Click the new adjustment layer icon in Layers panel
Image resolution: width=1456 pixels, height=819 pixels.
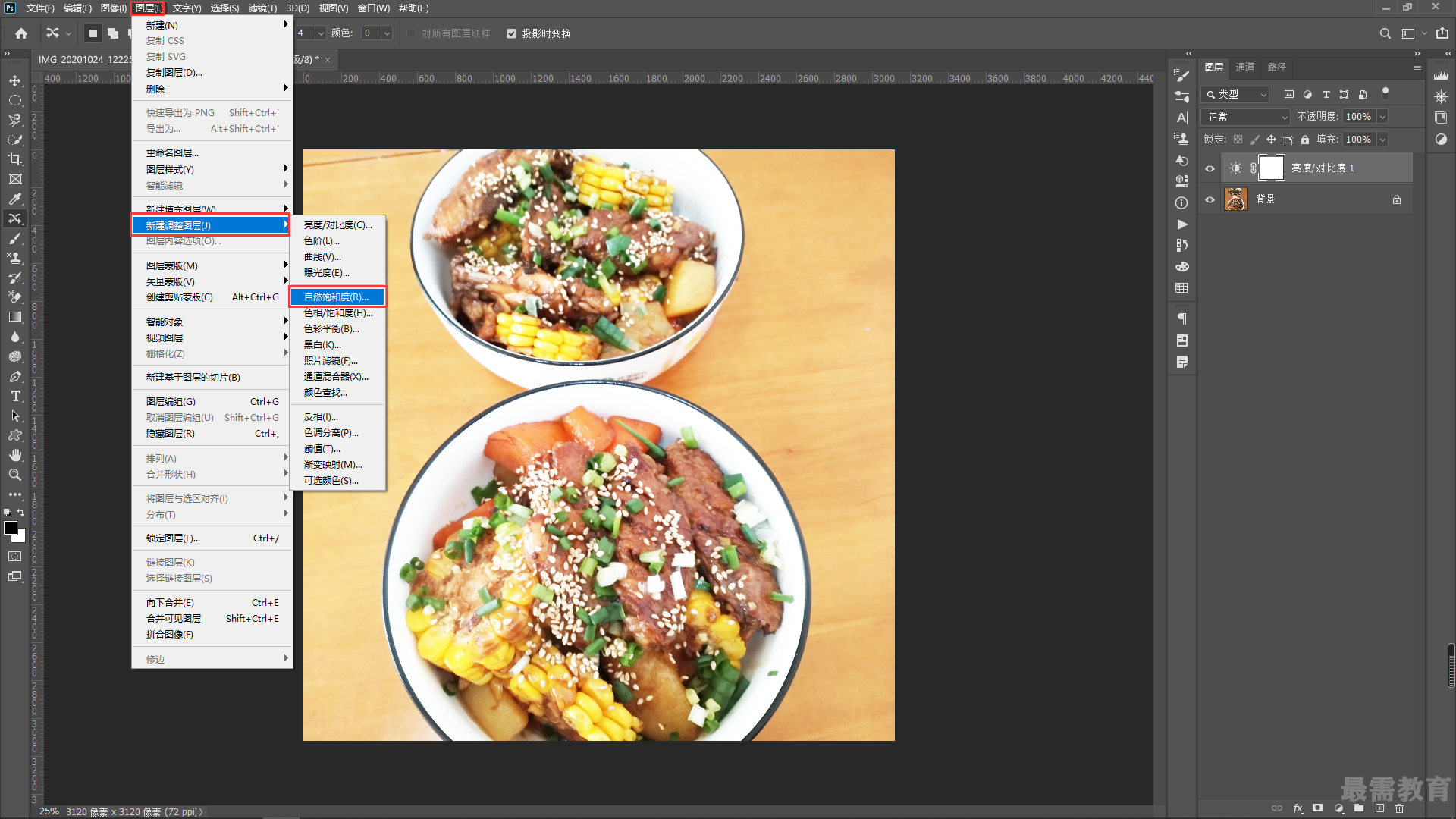pos(1338,808)
